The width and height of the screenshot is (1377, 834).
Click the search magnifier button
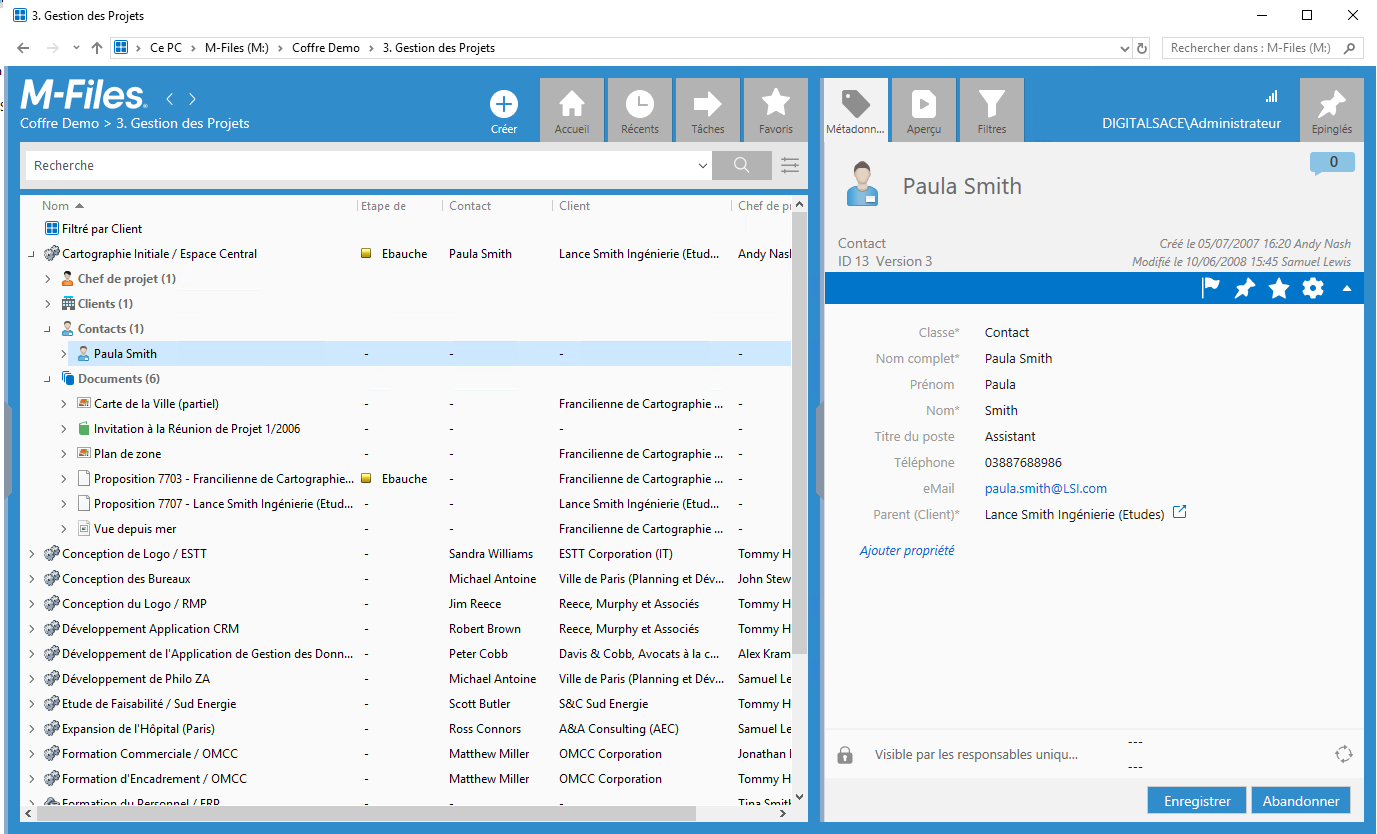741,165
